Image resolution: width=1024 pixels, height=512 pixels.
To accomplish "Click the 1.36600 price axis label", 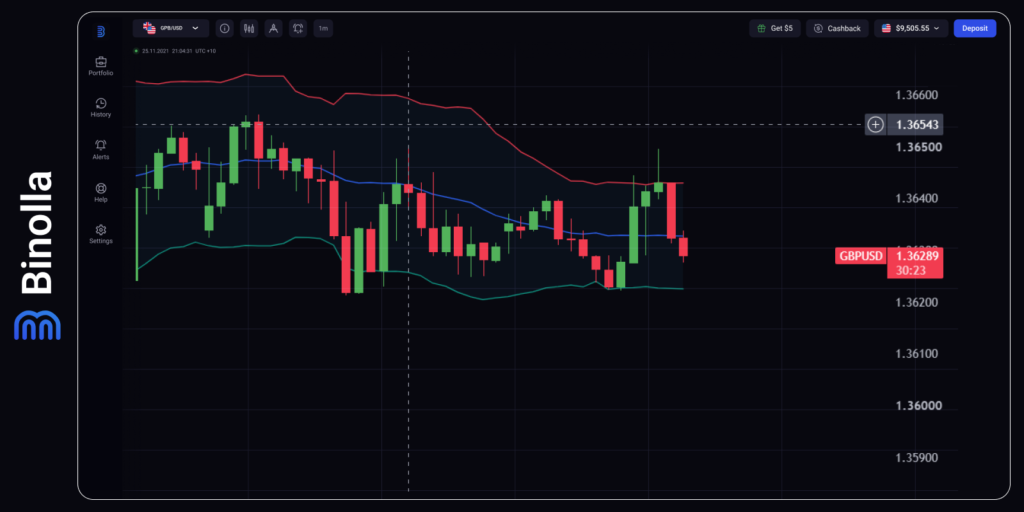I will [x=917, y=95].
